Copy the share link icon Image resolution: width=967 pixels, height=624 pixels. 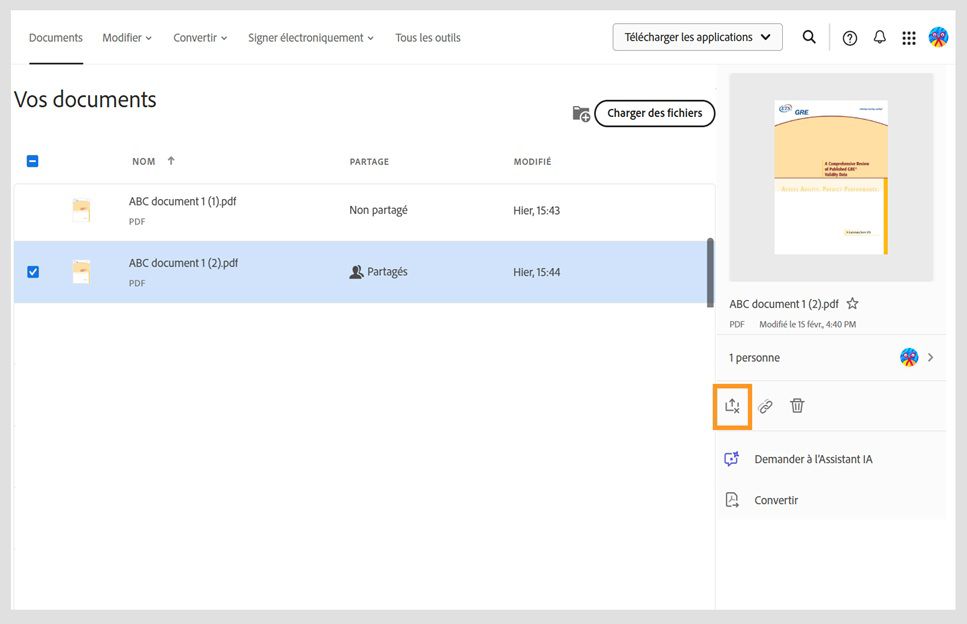pos(765,406)
